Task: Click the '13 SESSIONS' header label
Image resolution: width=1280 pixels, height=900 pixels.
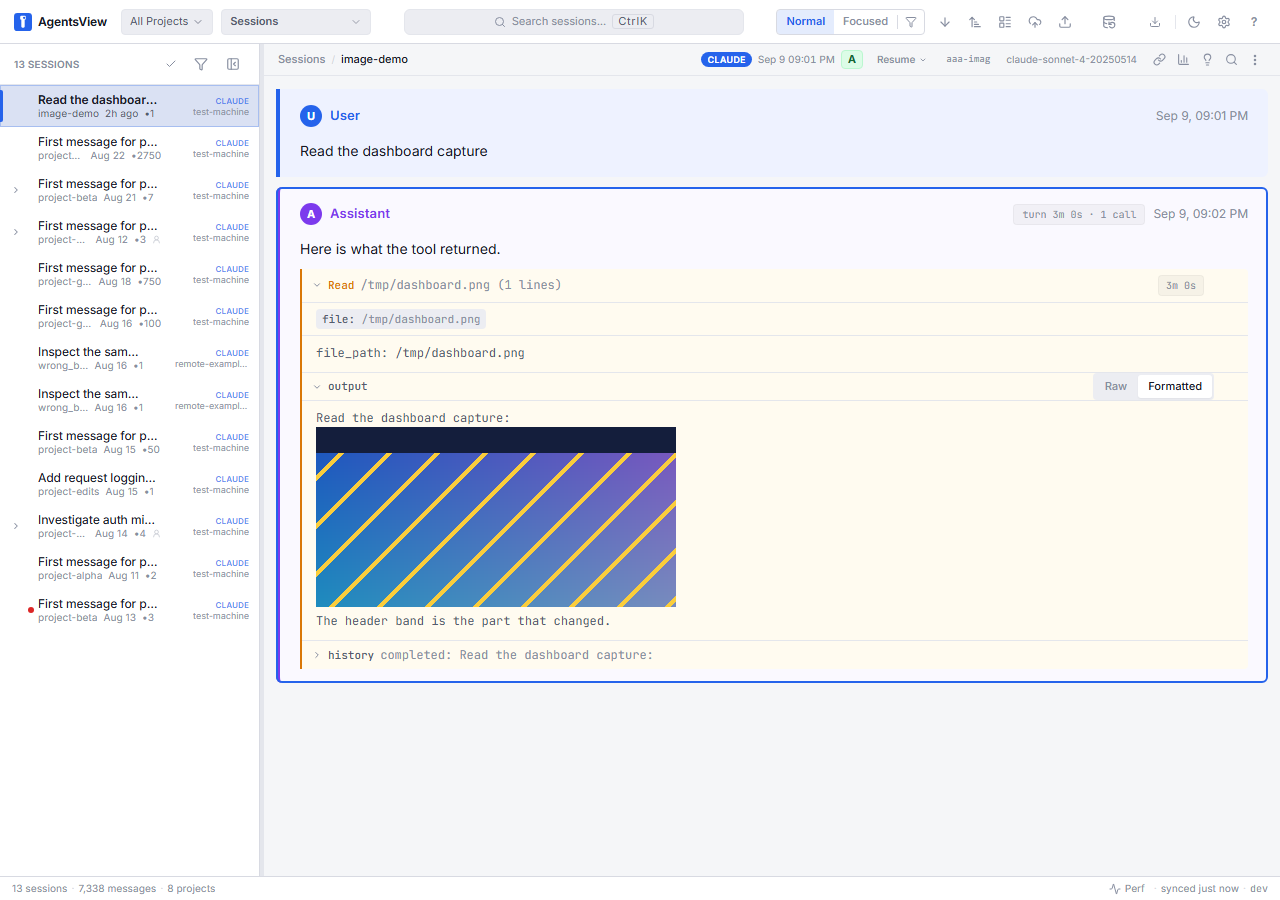Action: 47,64
